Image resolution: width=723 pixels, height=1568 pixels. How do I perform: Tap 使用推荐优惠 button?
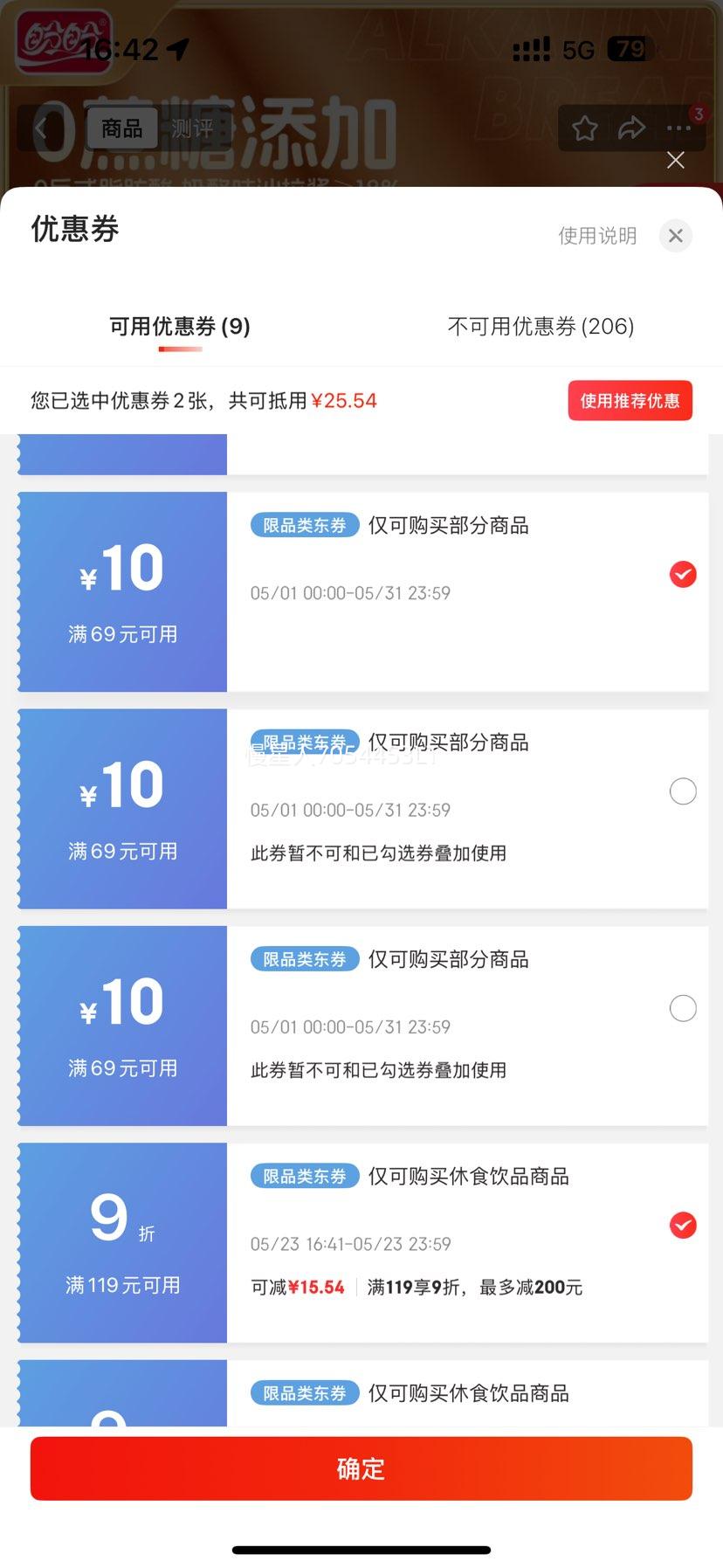coord(630,401)
